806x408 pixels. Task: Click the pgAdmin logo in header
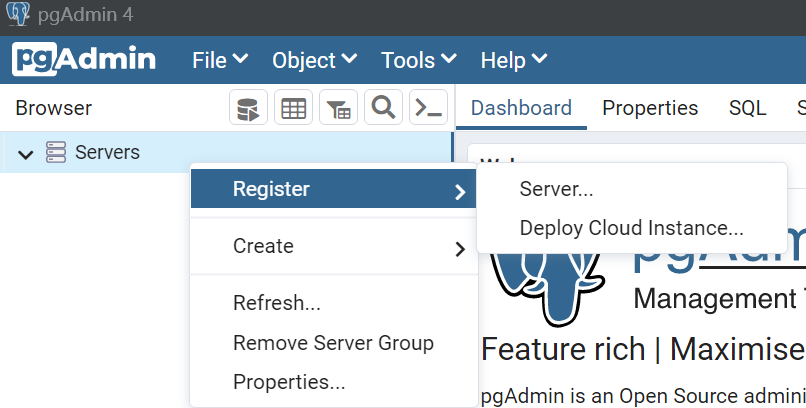[84, 60]
